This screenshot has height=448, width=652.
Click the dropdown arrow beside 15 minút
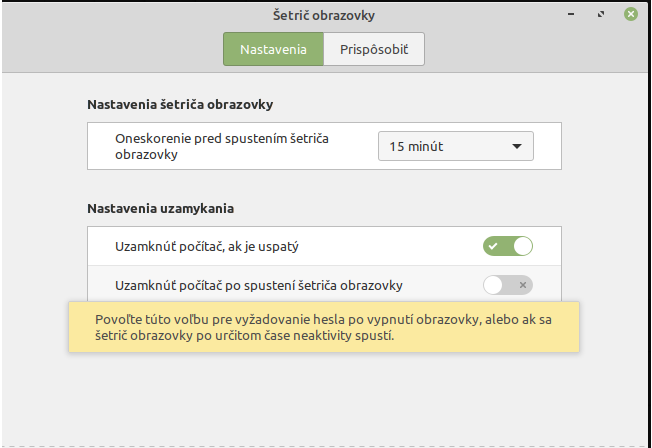pos(517,146)
